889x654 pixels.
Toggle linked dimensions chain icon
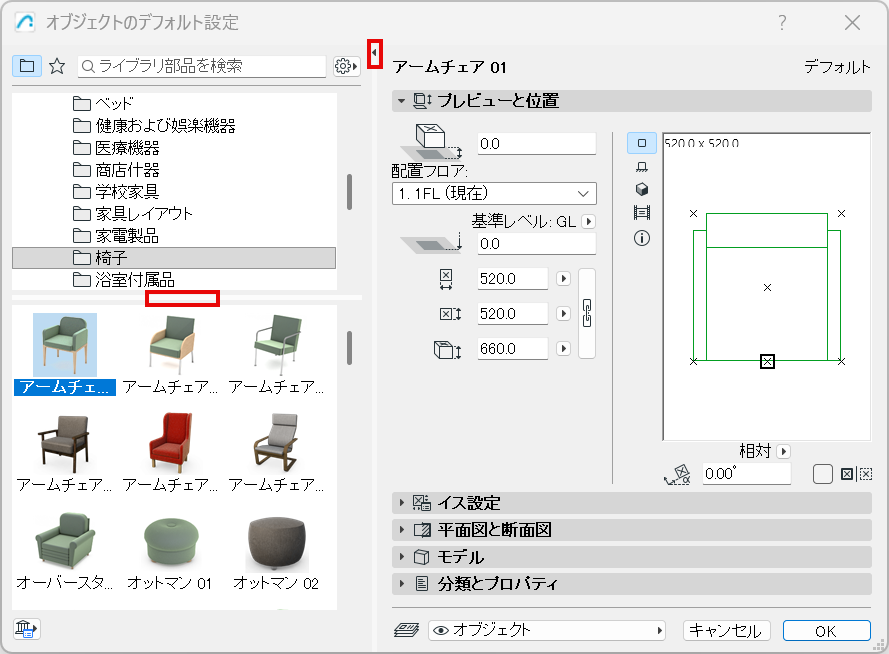tap(587, 313)
